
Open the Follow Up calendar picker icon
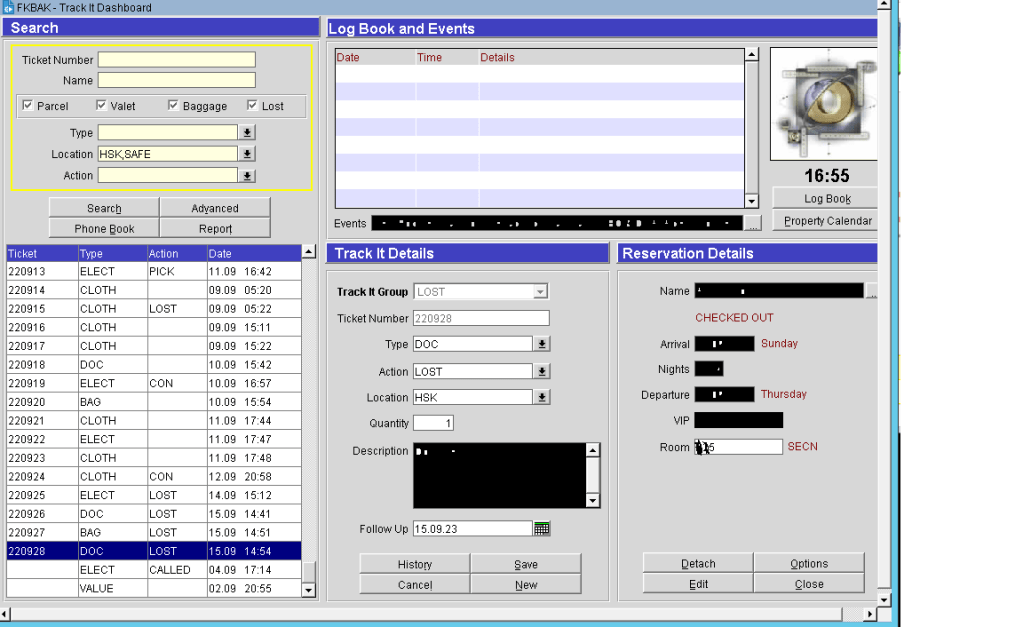542,529
